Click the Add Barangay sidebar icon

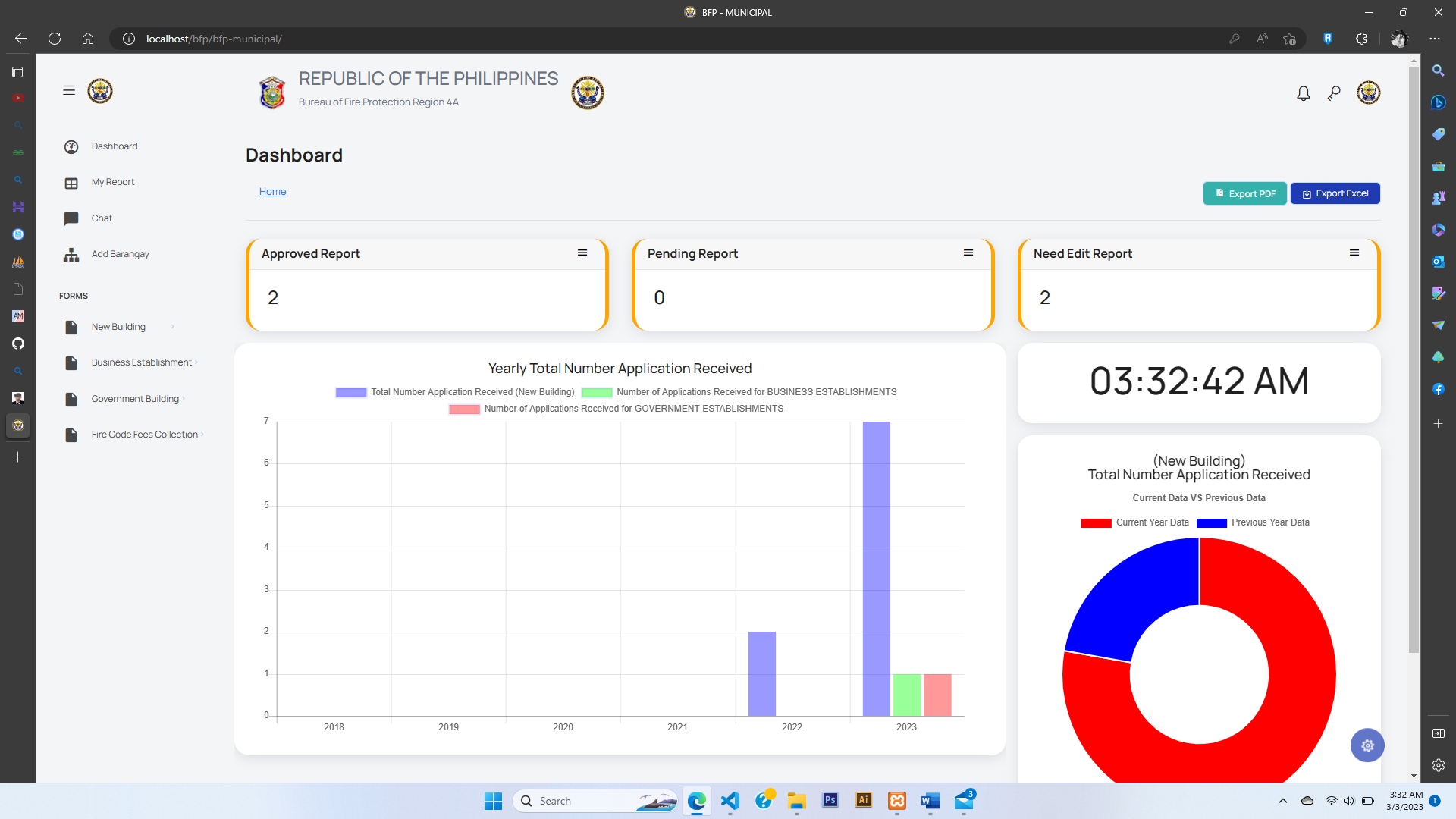(71, 255)
